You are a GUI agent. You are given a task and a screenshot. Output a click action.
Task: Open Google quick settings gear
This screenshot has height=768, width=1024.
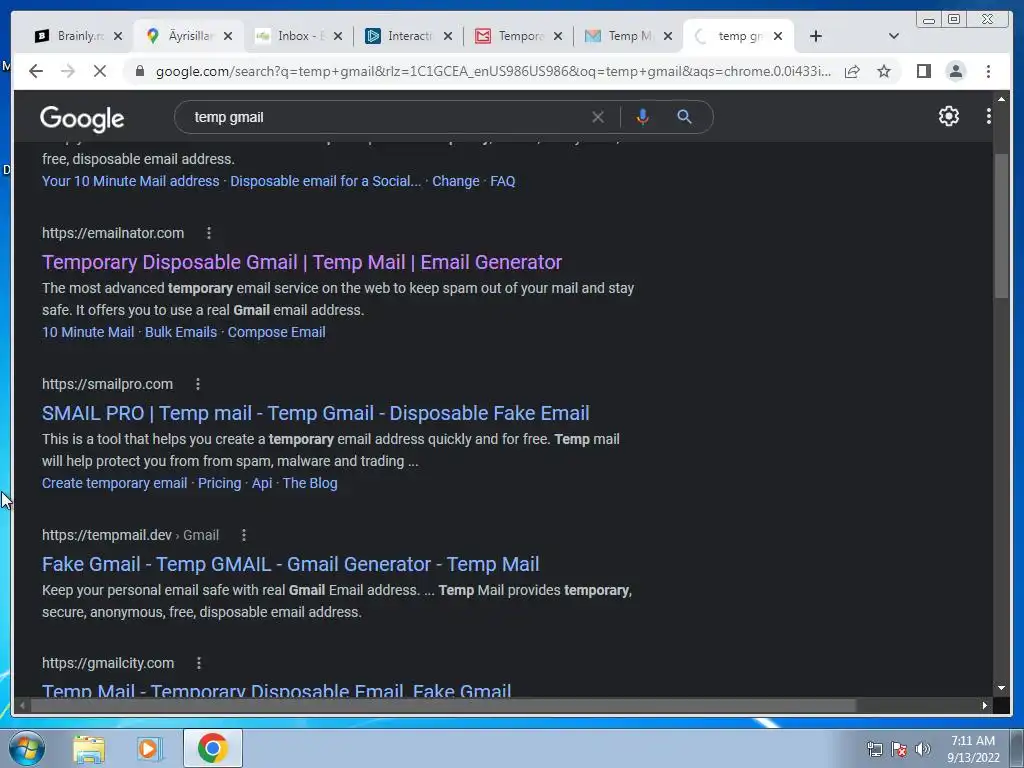[949, 116]
